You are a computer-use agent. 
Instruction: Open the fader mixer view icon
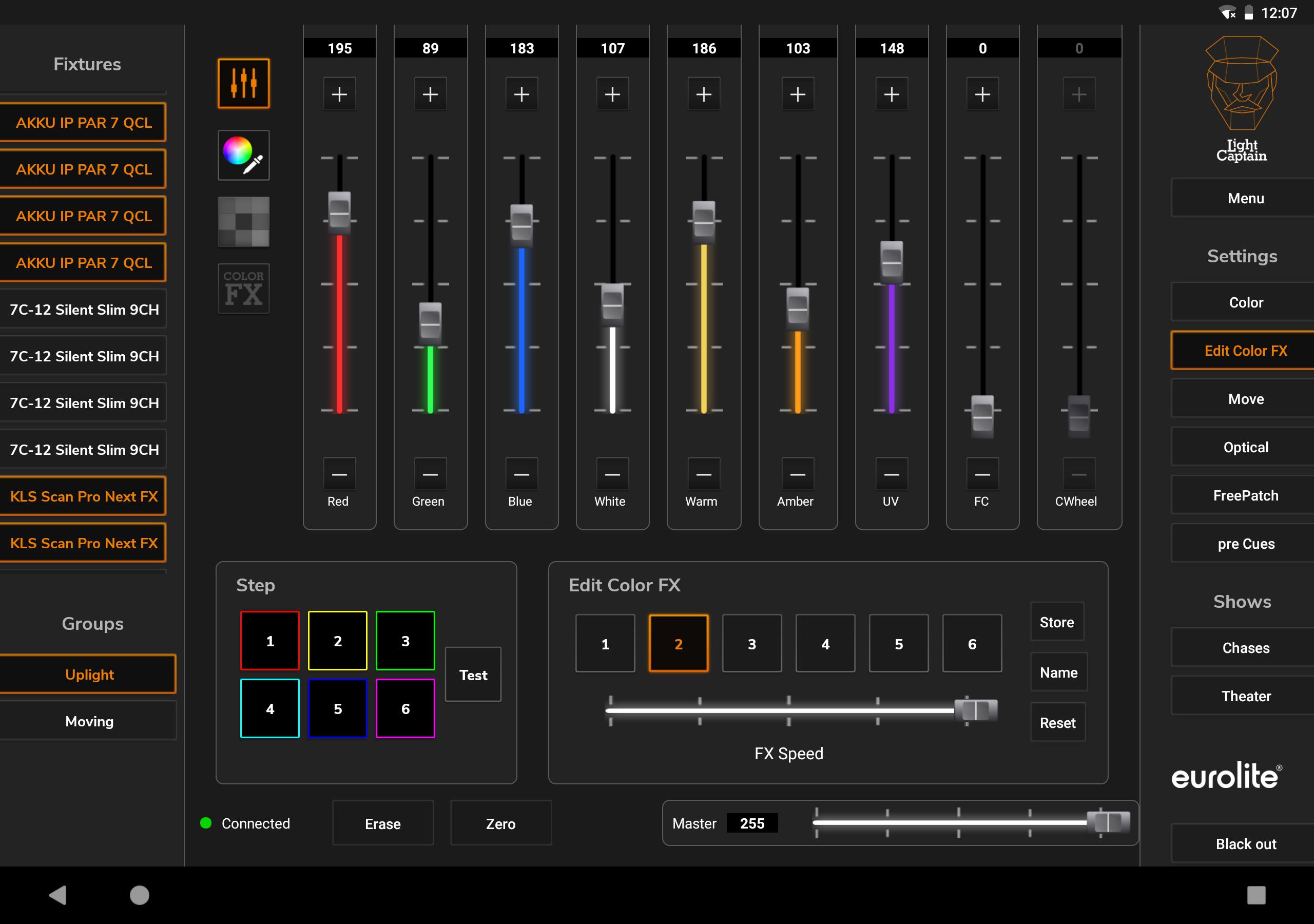point(243,83)
